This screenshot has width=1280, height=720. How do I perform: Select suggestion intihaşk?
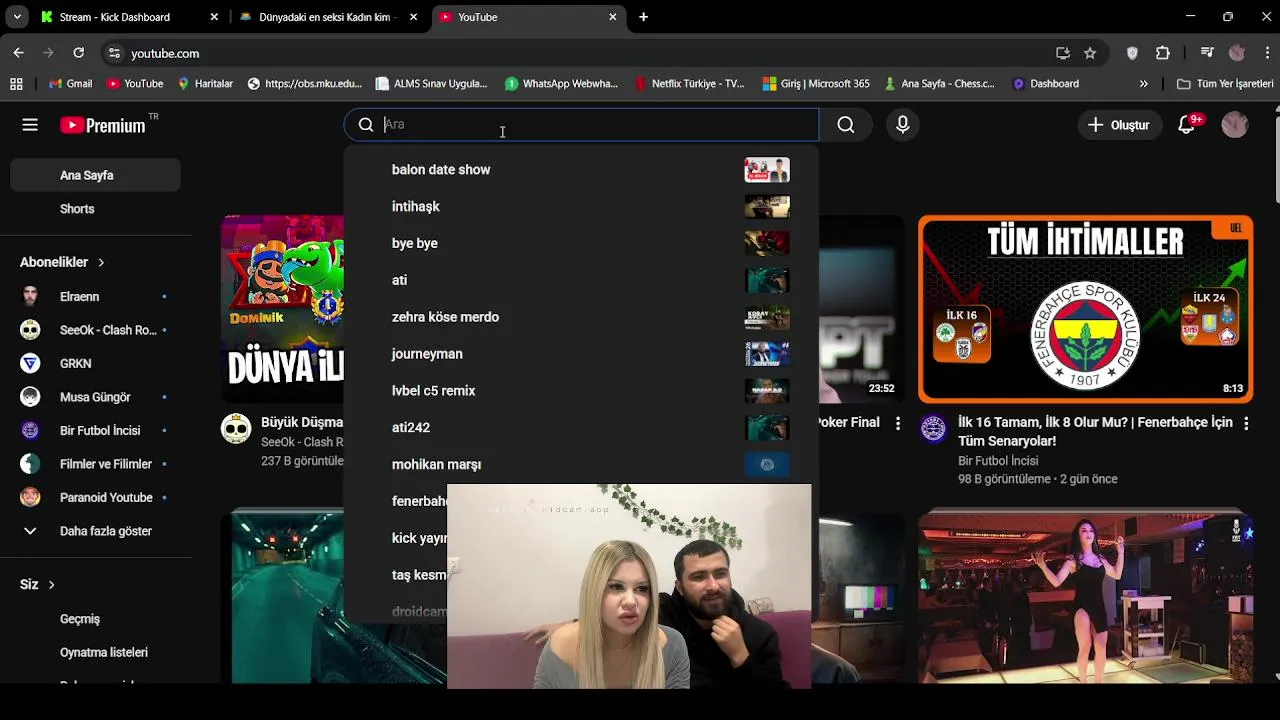[581, 207]
